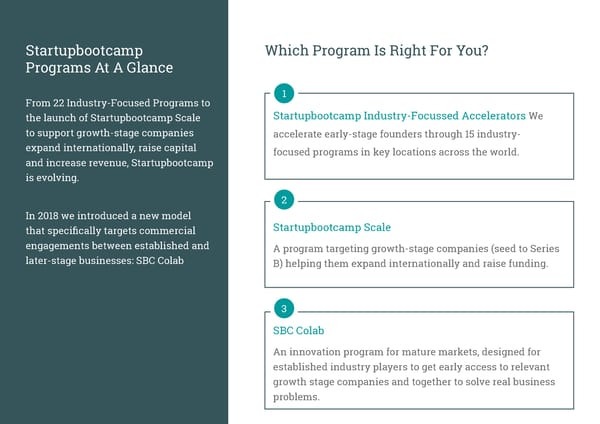Click the "Which Program Is Right For You?" title
Image resolution: width=600 pixels, height=424 pixels.
coord(376,51)
